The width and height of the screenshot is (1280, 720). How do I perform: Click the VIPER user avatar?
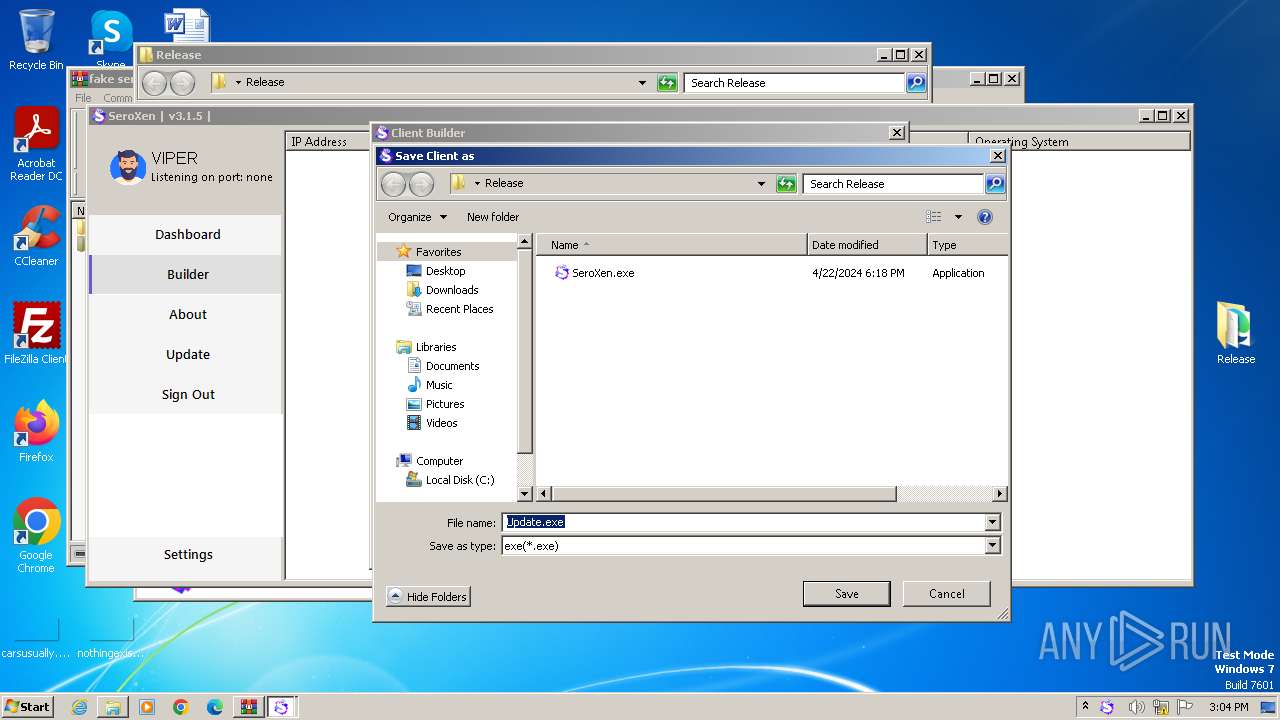[128, 167]
